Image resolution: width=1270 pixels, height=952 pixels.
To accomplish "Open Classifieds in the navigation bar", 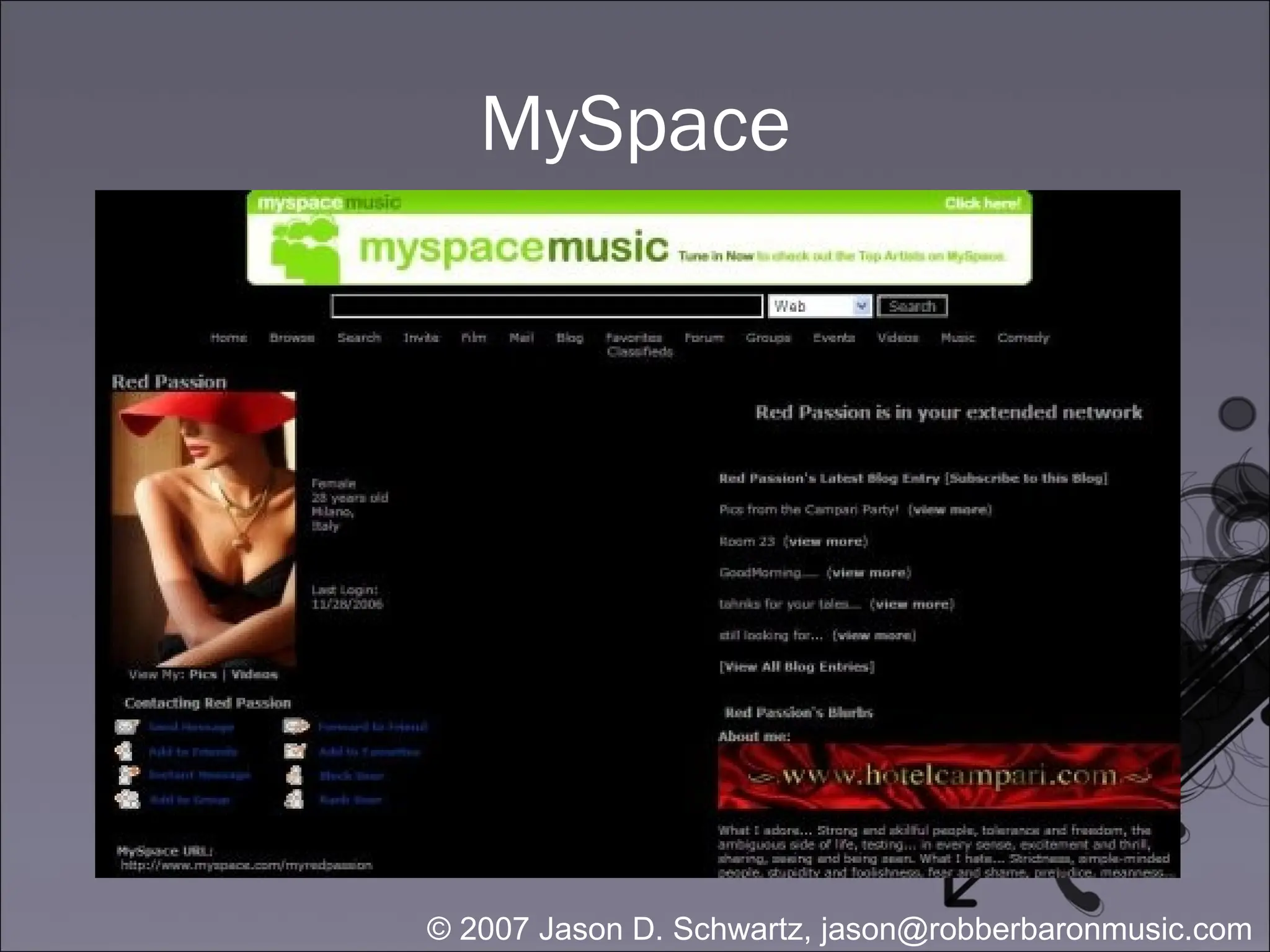I will coord(640,352).
